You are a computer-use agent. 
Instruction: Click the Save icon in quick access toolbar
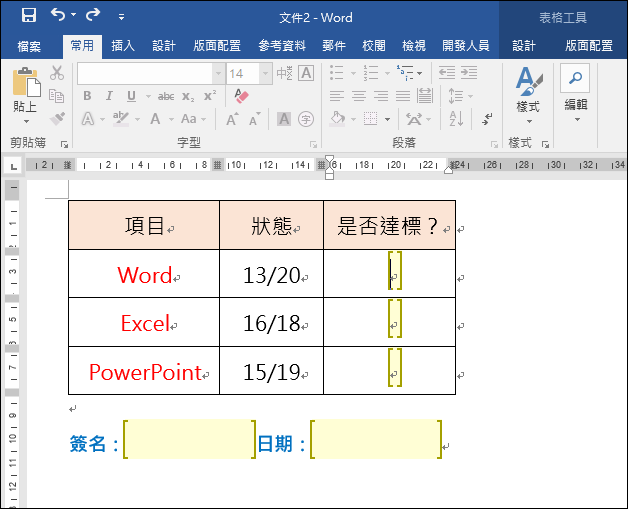29,16
